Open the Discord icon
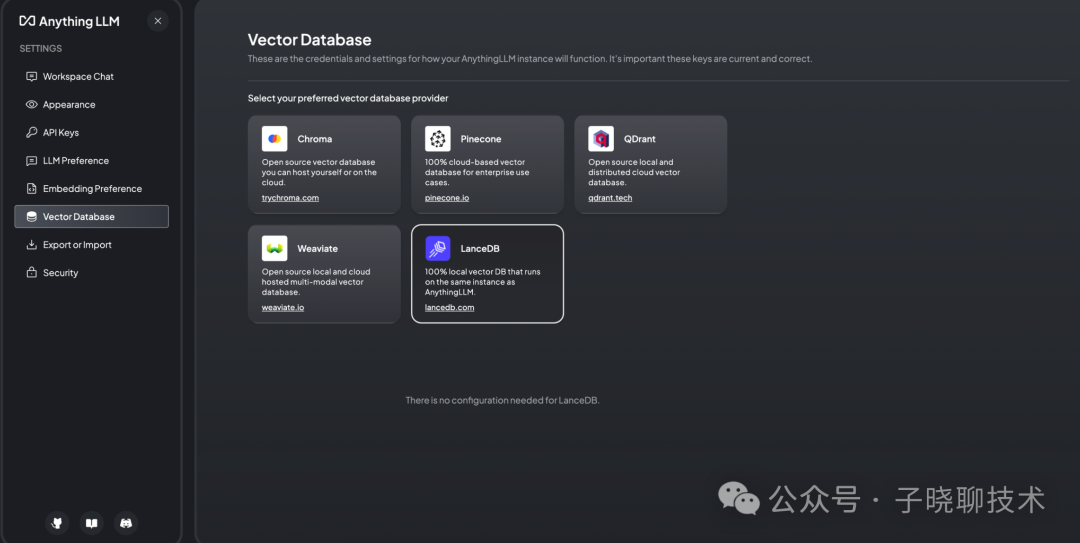Viewport: 1080px width, 543px height. coord(126,523)
